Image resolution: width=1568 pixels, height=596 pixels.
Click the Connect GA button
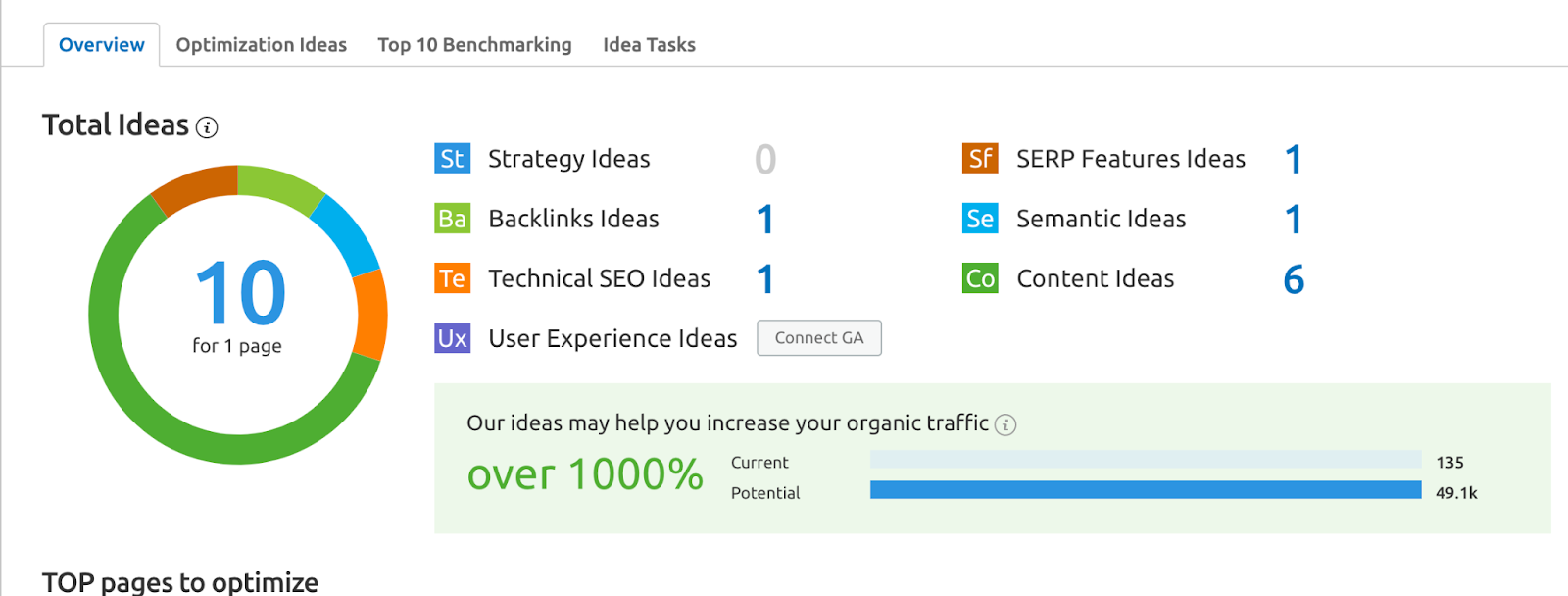819,338
